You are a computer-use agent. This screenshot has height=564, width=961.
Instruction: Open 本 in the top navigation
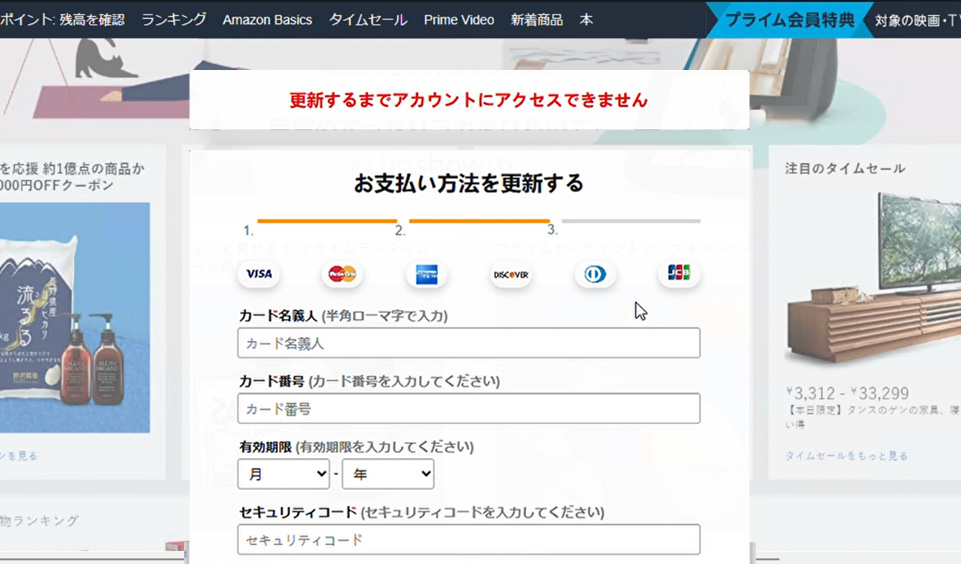click(587, 20)
